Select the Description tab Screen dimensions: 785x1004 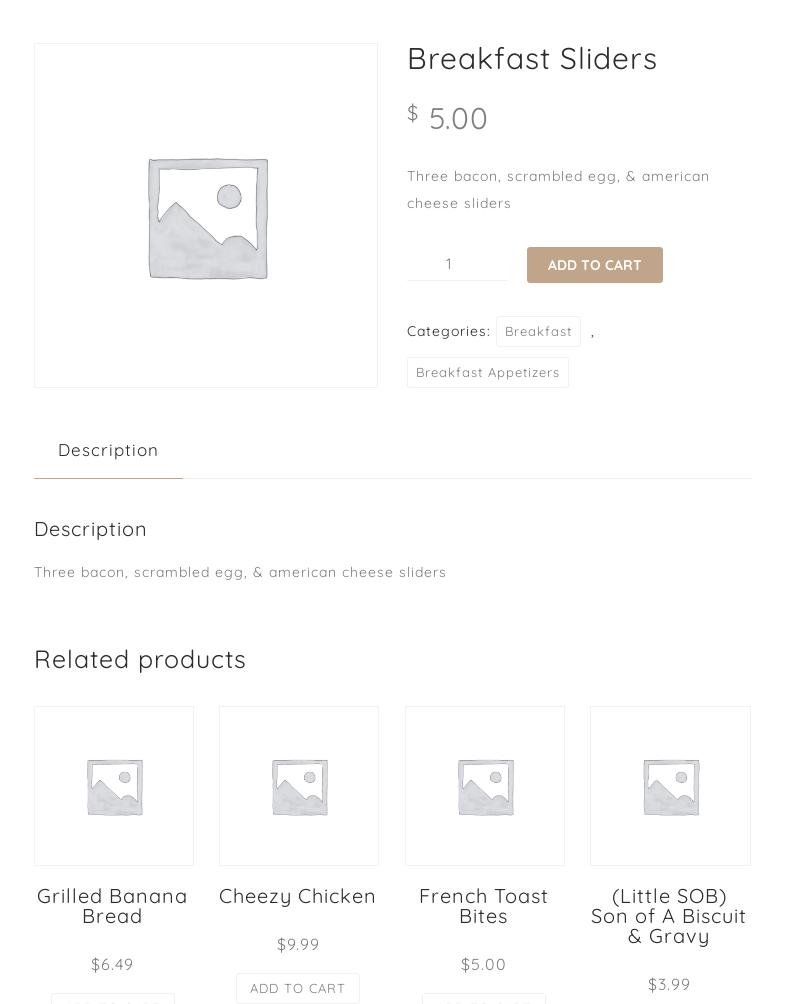(108, 450)
